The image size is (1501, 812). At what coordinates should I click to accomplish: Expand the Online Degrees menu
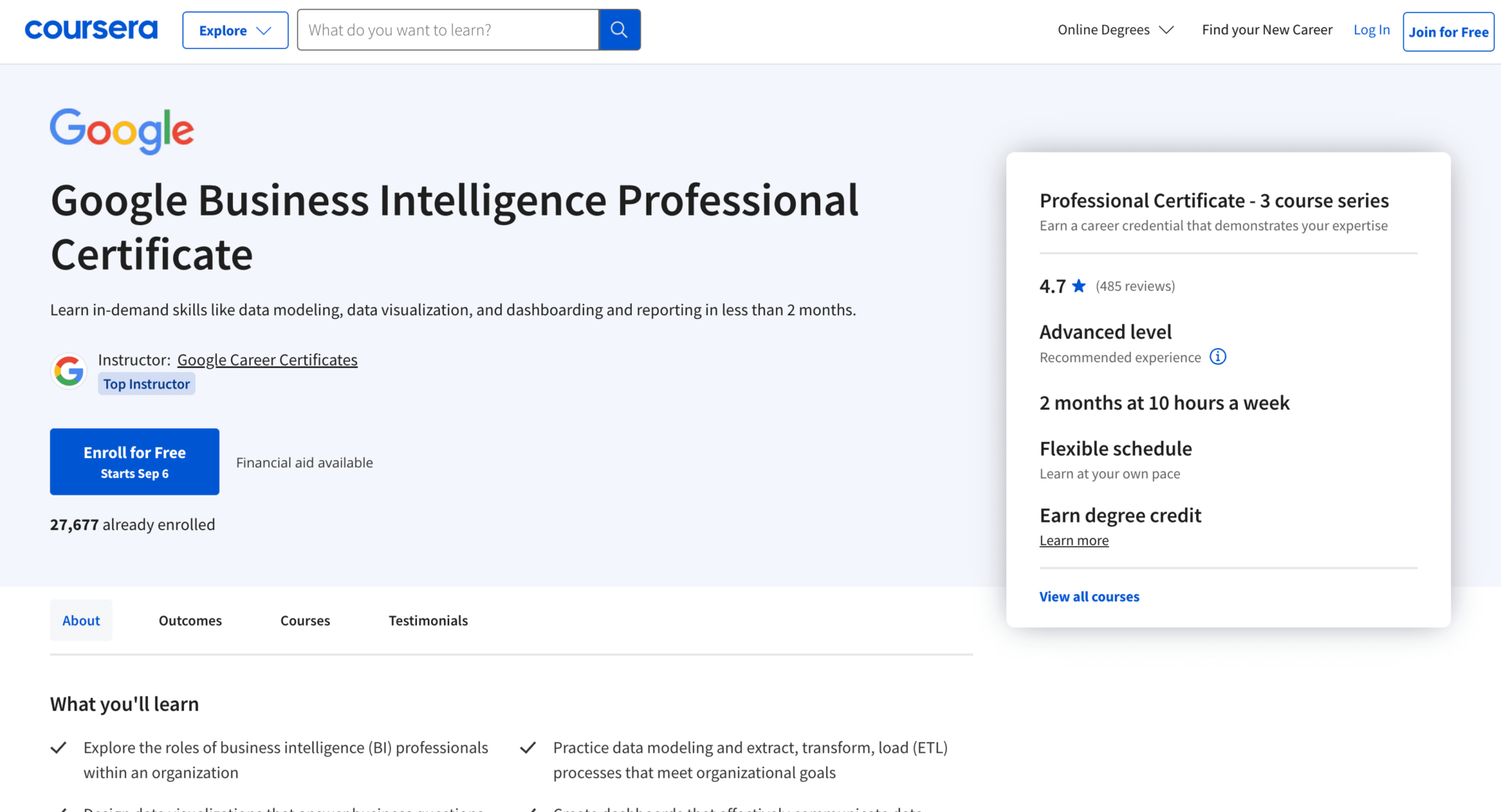[x=1114, y=29]
